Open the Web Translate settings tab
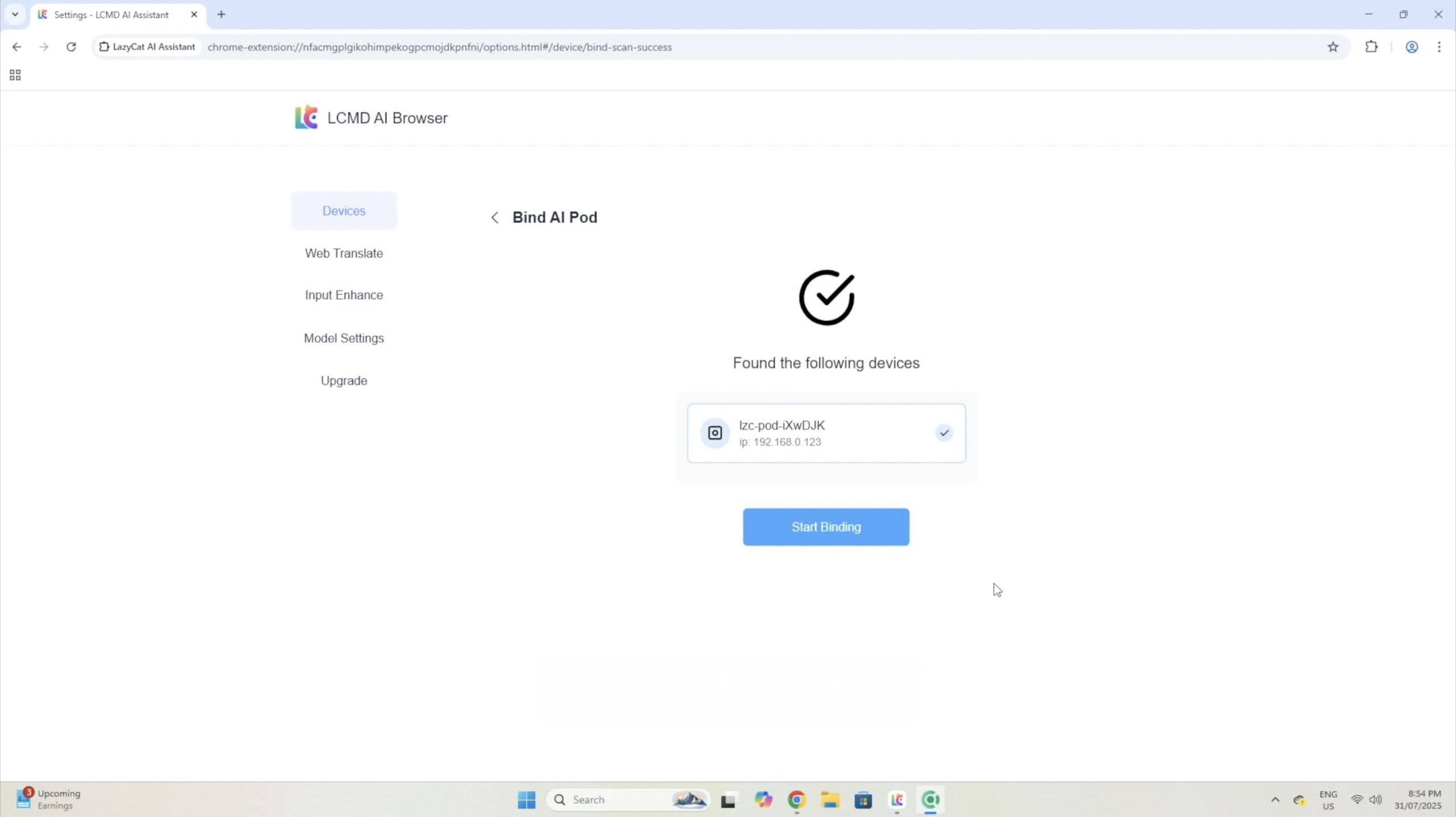This screenshot has width=1456, height=817. (x=344, y=254)
